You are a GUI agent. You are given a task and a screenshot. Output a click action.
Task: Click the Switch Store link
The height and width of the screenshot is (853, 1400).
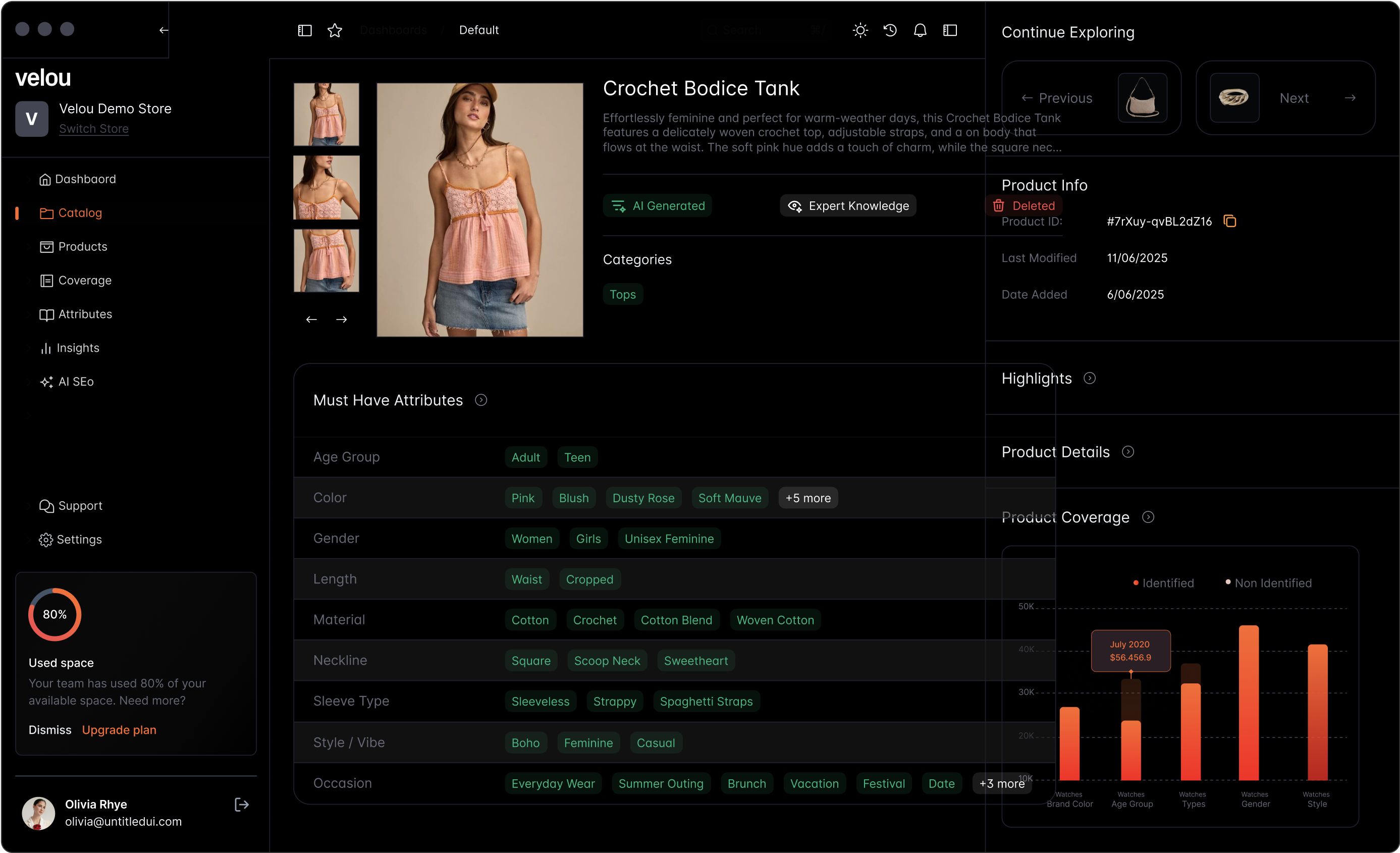click(94, 129)
